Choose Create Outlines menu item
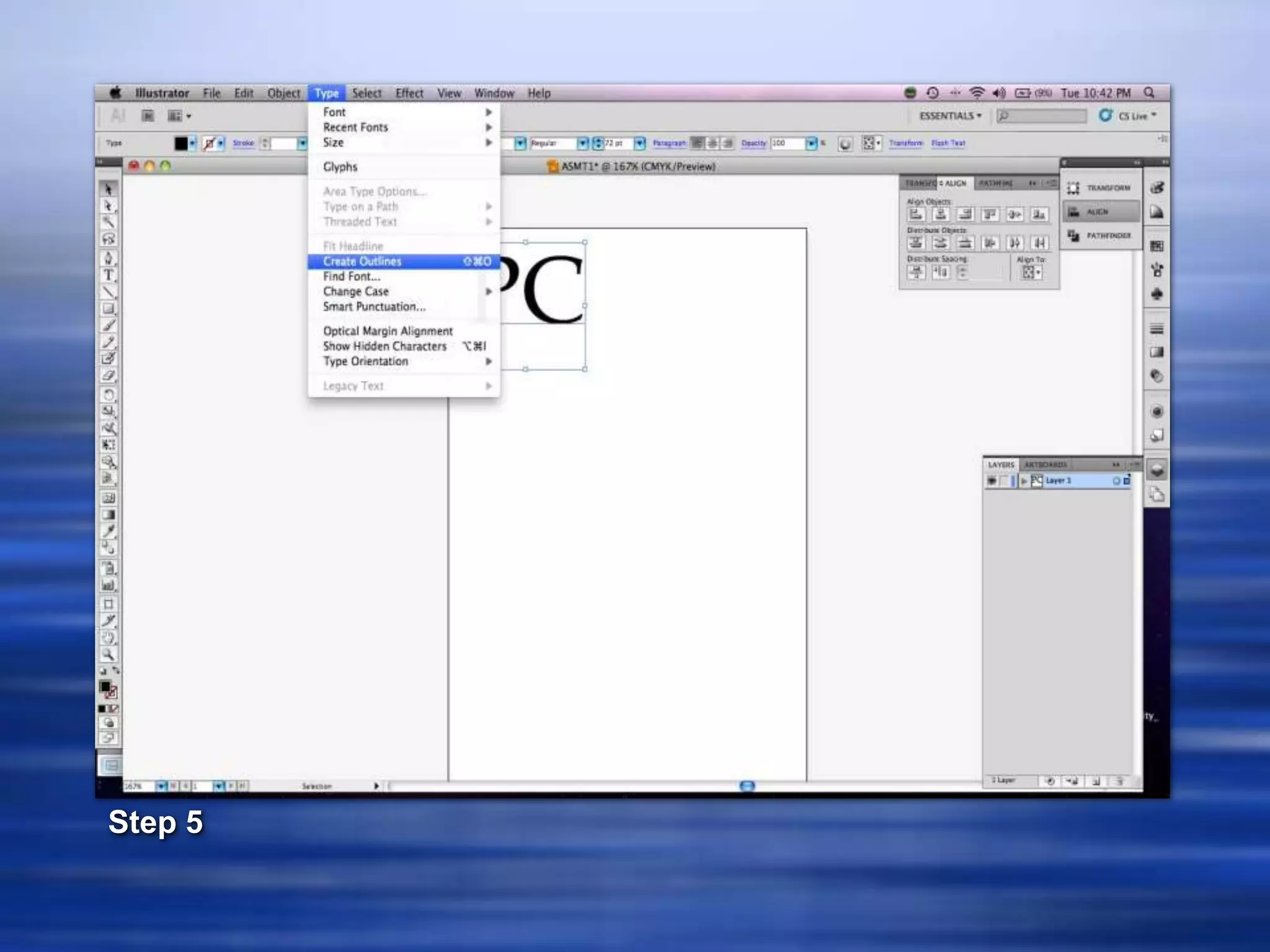Viewport: 1270px width, 952px height. (362, 262)
